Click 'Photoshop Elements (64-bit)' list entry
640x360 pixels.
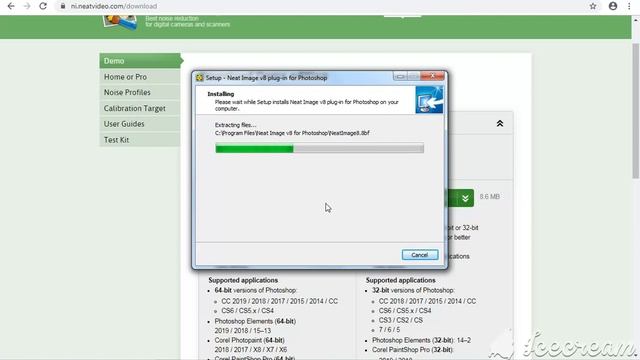pyautogui.click(x=255, y=321)
